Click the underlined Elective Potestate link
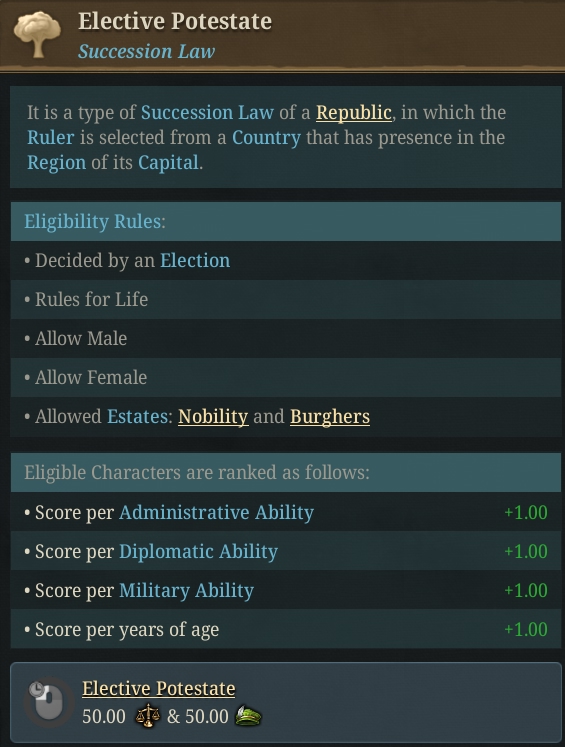 pos(158,688)
